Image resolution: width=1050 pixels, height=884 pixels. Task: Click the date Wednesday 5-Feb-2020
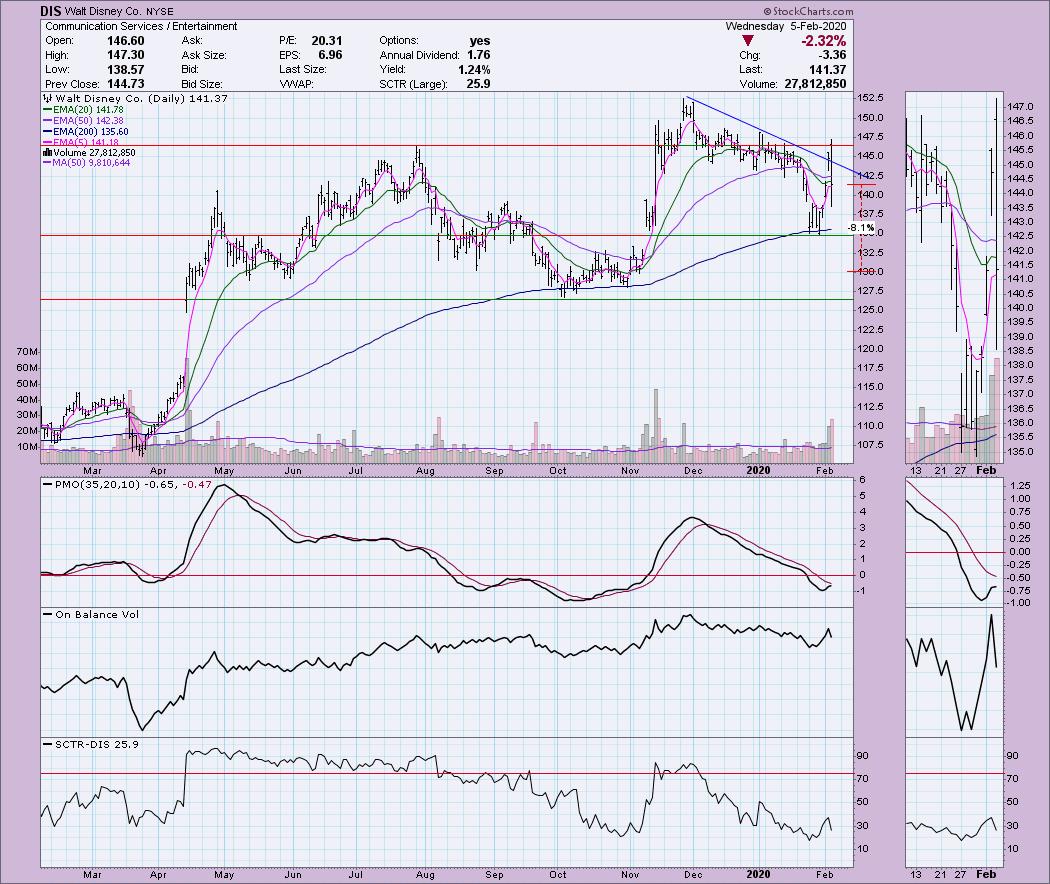786,26
